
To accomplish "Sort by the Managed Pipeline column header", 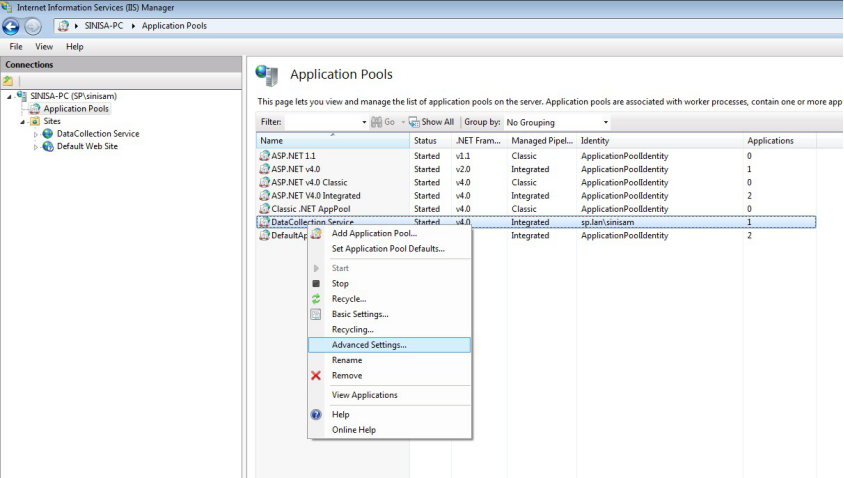I will coord(541,140).
